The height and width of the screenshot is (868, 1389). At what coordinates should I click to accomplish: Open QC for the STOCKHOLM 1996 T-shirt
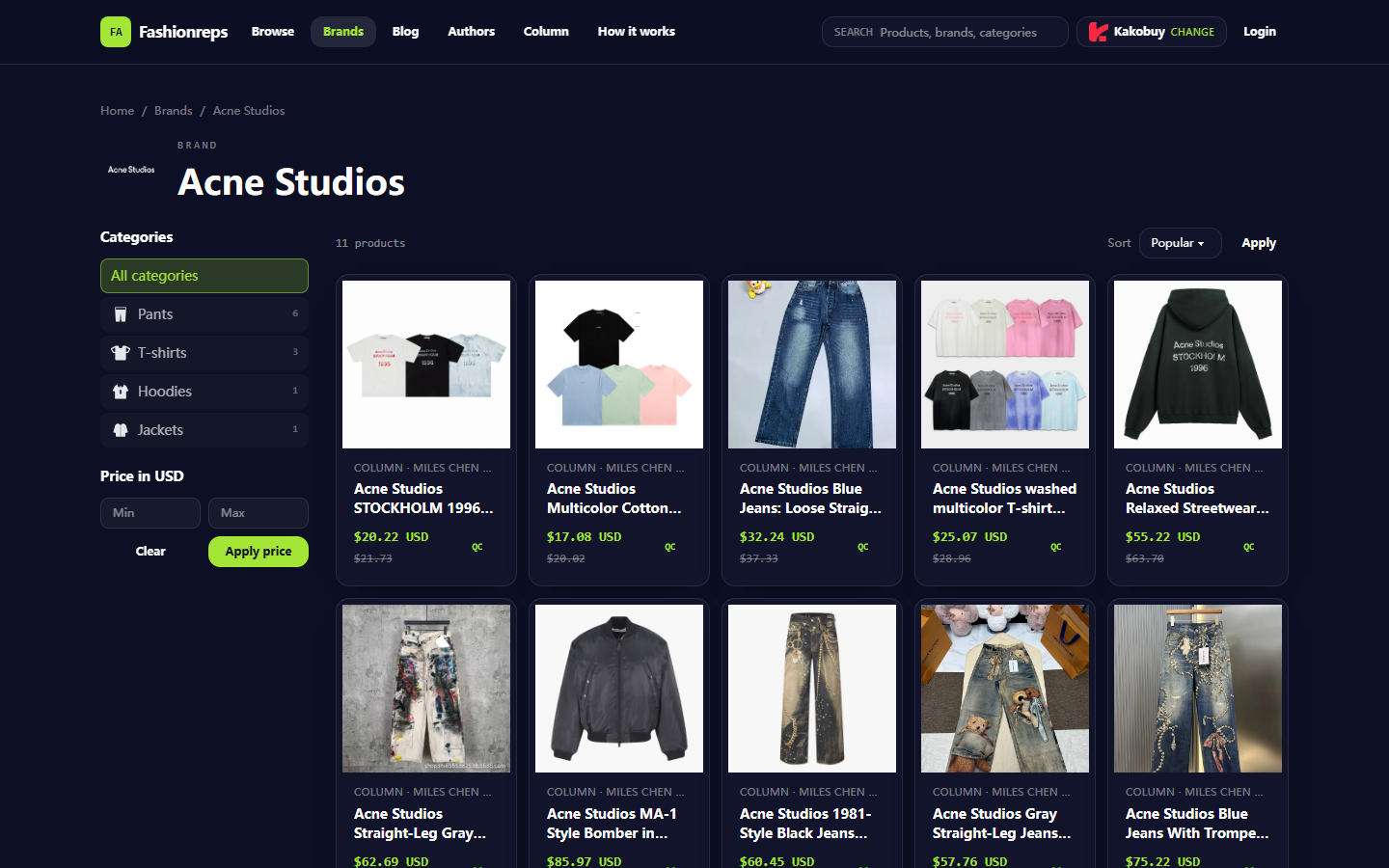[477, 547]
